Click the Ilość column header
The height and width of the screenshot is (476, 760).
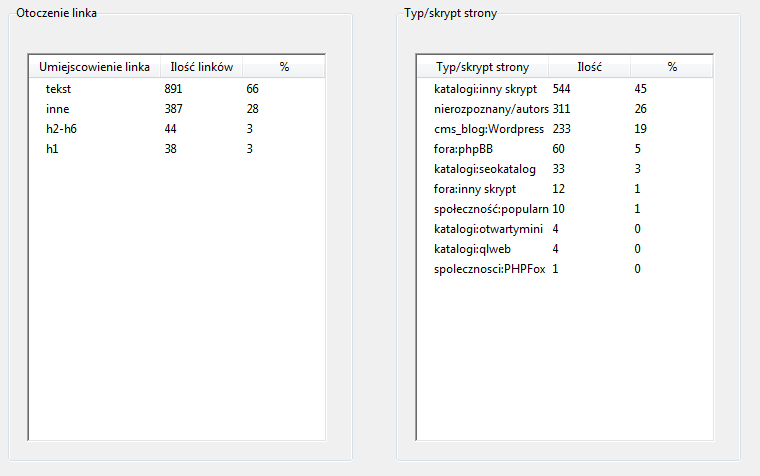[x=589, y=67]
